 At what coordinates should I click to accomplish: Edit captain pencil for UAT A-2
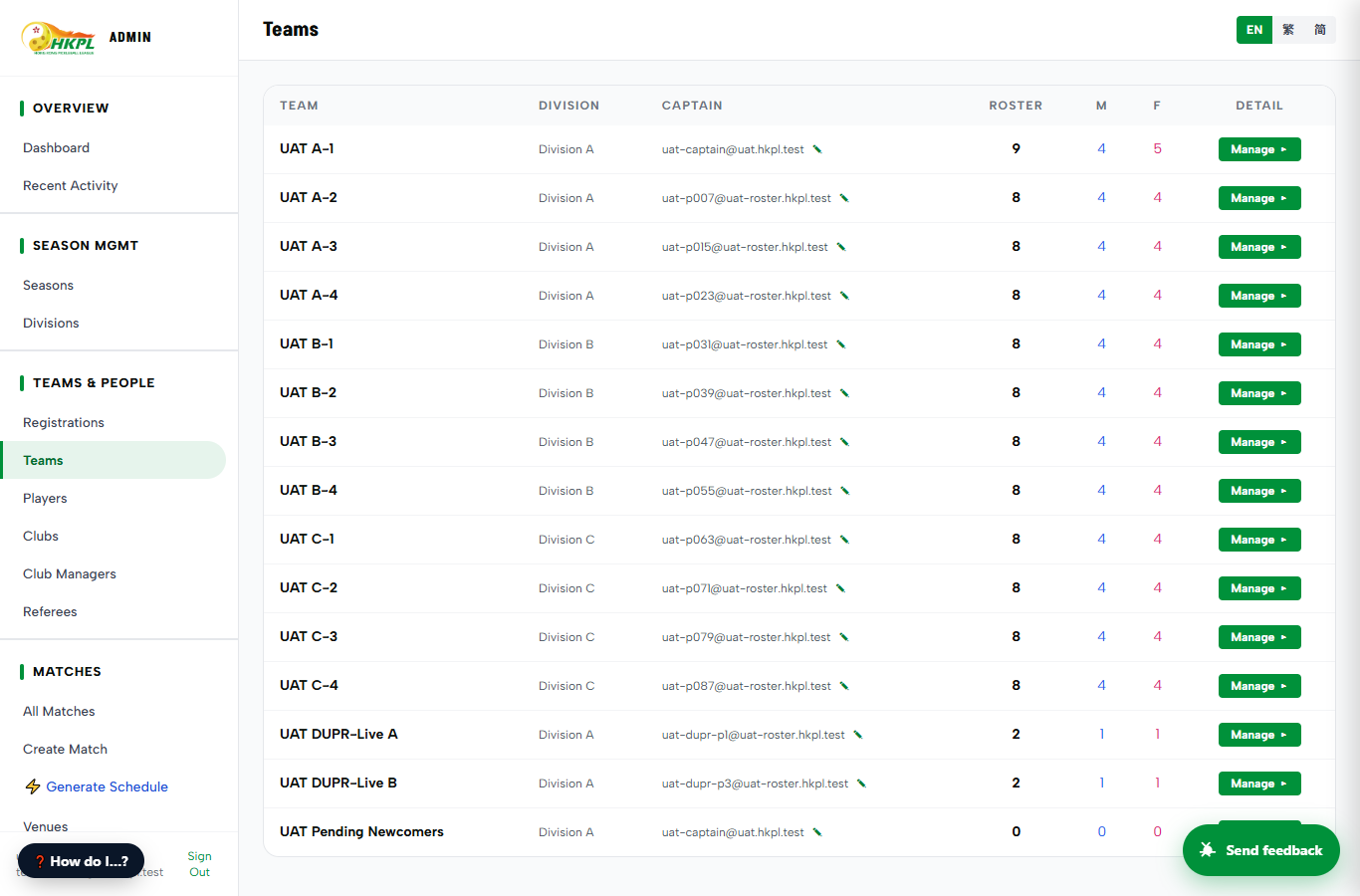click(844, 198)
